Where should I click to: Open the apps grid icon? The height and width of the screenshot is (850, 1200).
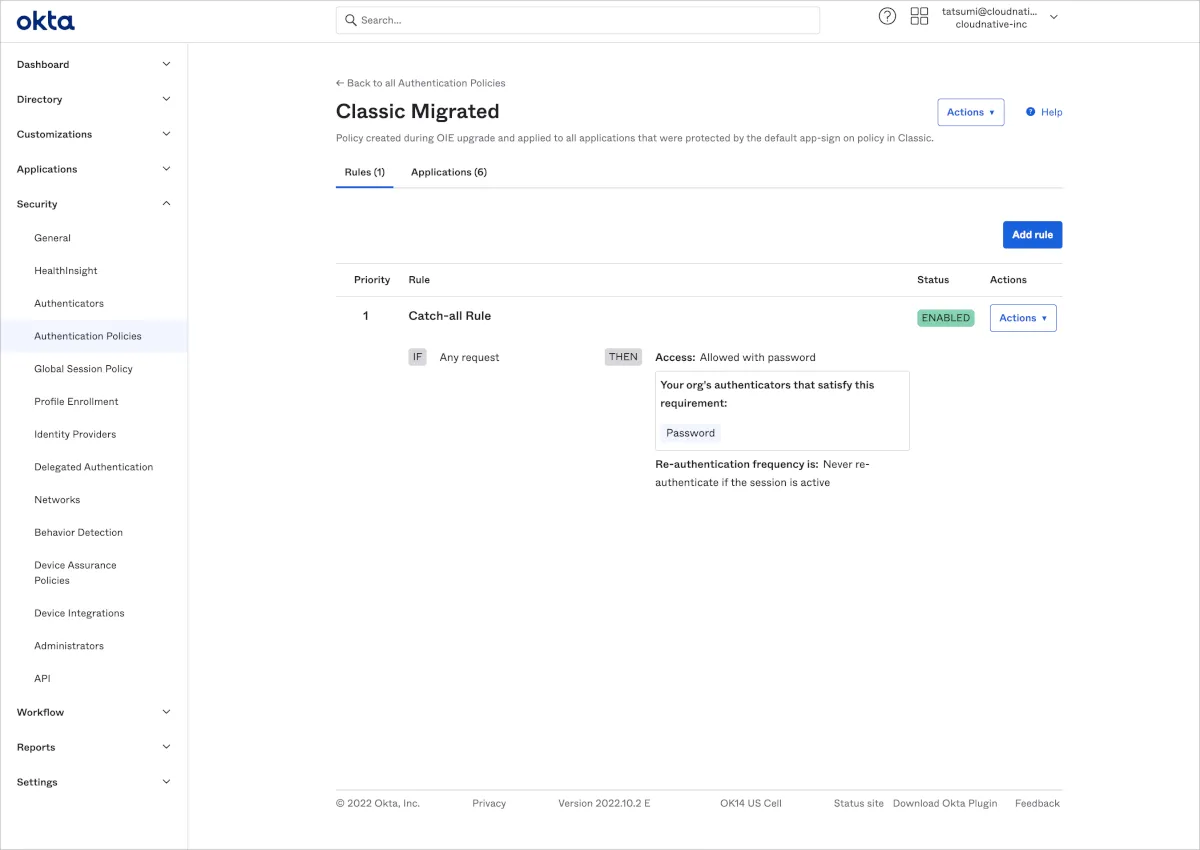[919, 17]
